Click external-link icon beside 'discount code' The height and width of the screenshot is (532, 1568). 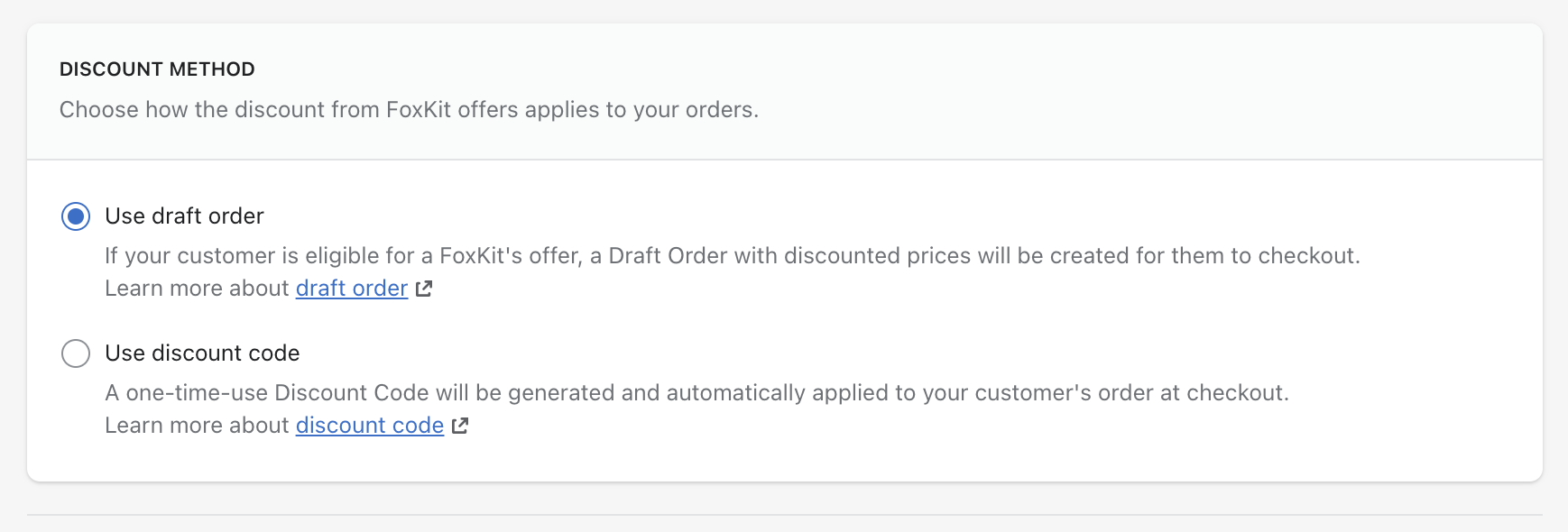click(x=460, y=426)
